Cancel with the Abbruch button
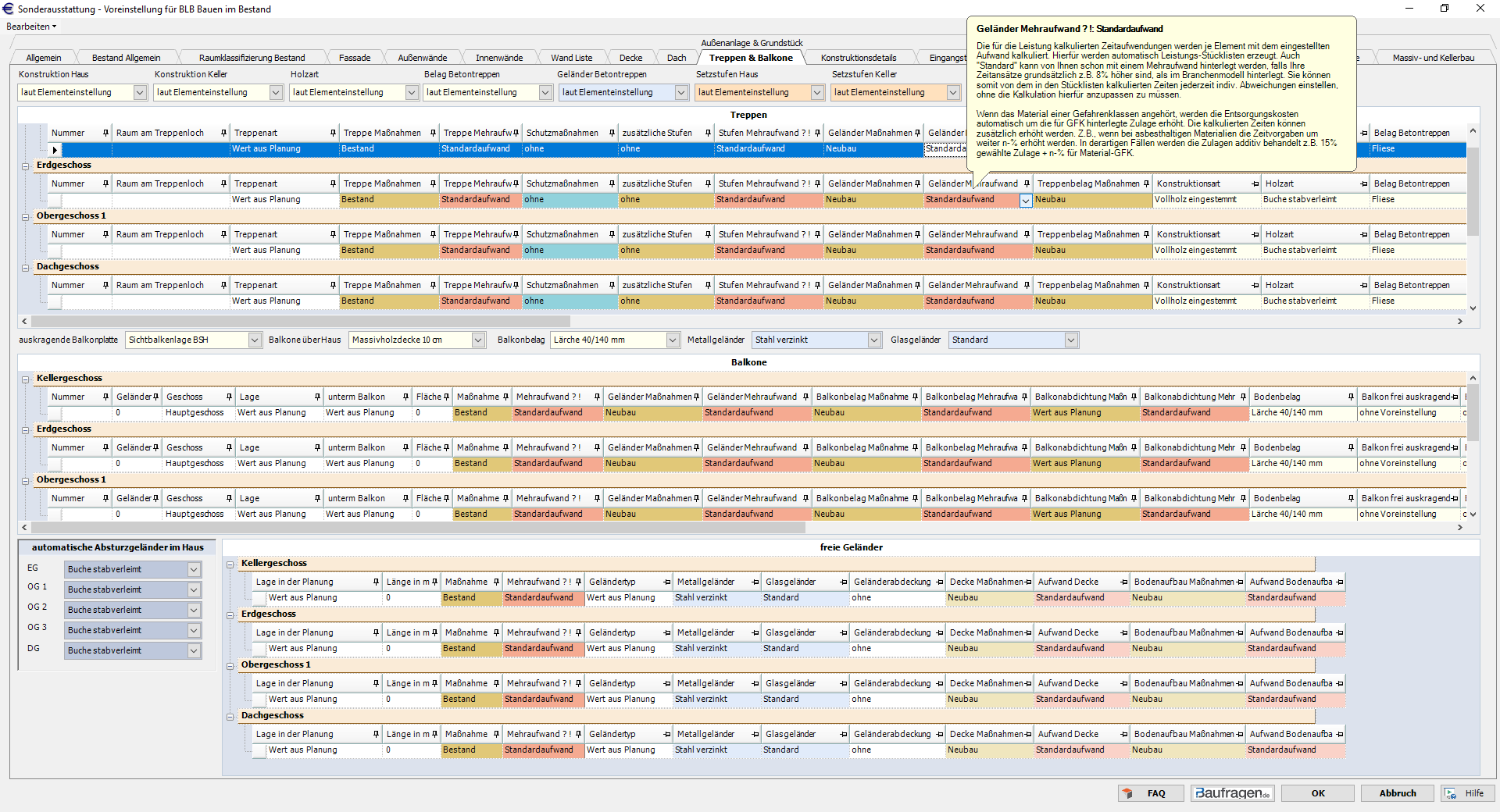This screenshot has height=812, width=1500. 1397,793
